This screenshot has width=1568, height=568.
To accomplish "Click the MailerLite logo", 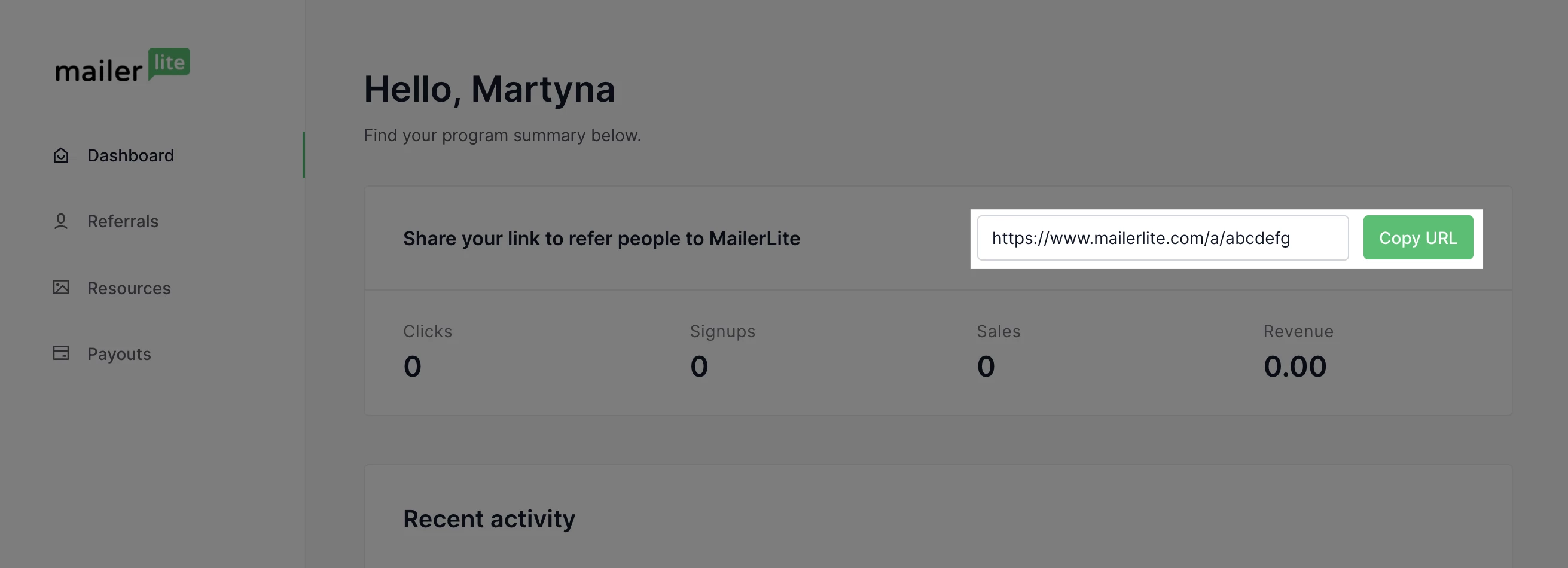I will 123,66.
